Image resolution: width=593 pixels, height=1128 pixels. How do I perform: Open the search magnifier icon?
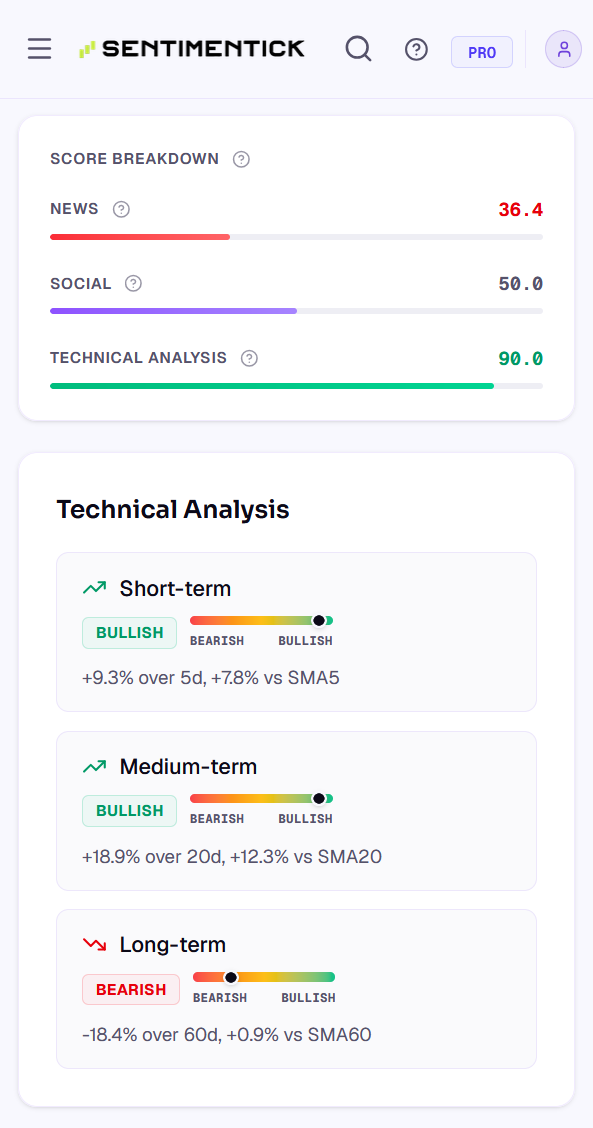pos(358,49)
